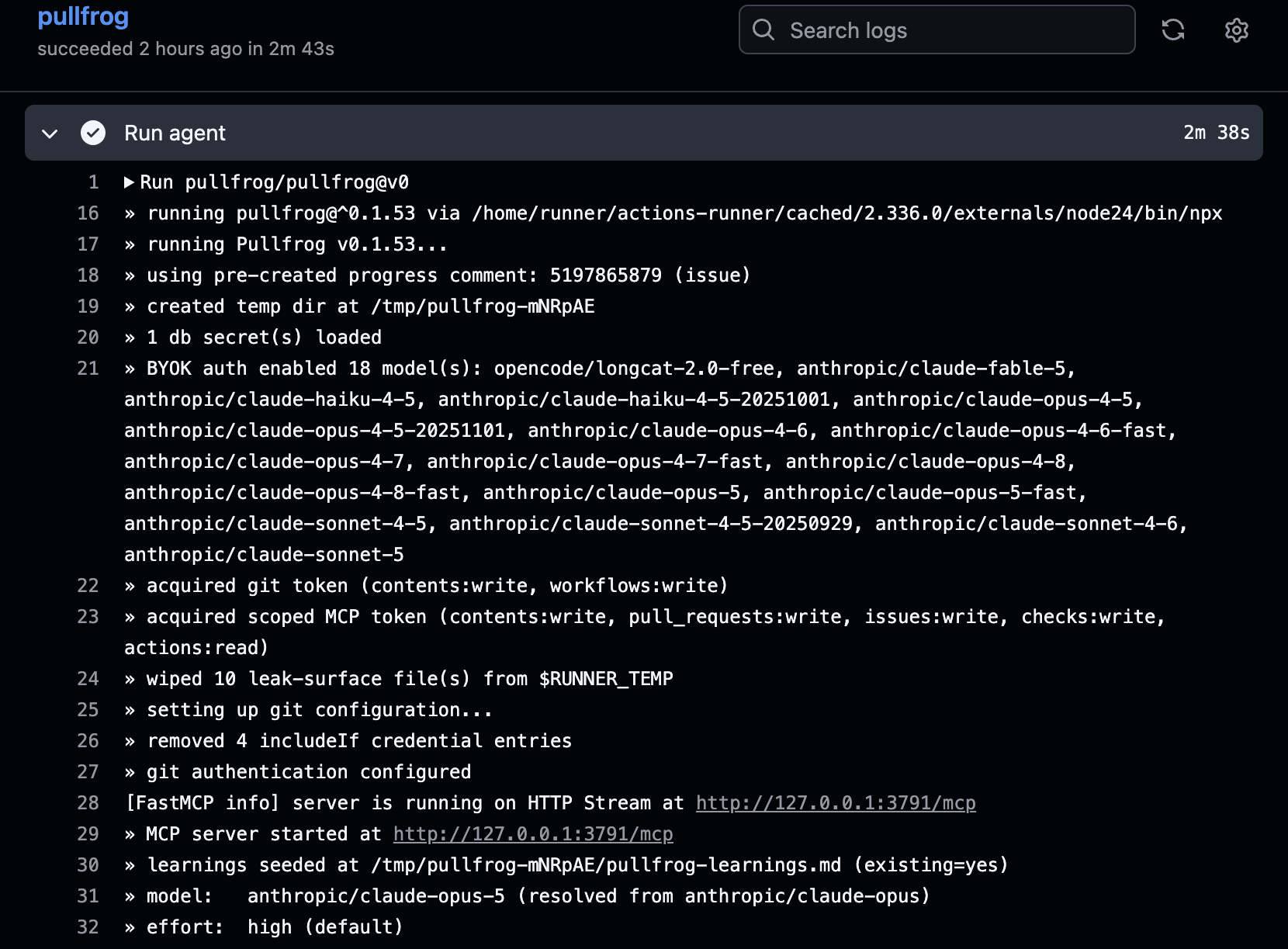Refresh logs with the circular arrows icon

pyautogui.click(x=1173, y=30)
